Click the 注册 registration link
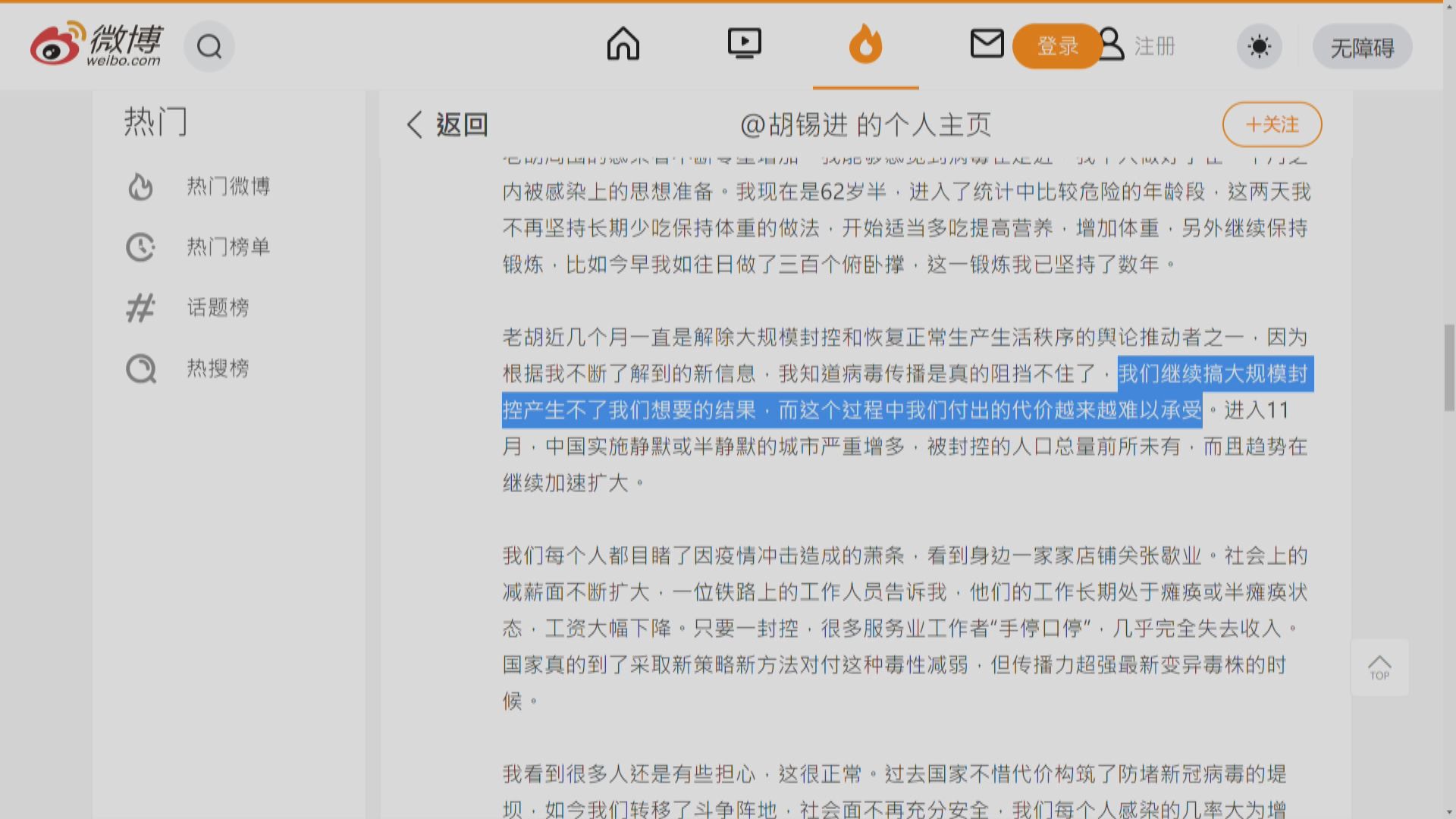The width and height of the screenshot is (1456, 819). coord(1153,45)
